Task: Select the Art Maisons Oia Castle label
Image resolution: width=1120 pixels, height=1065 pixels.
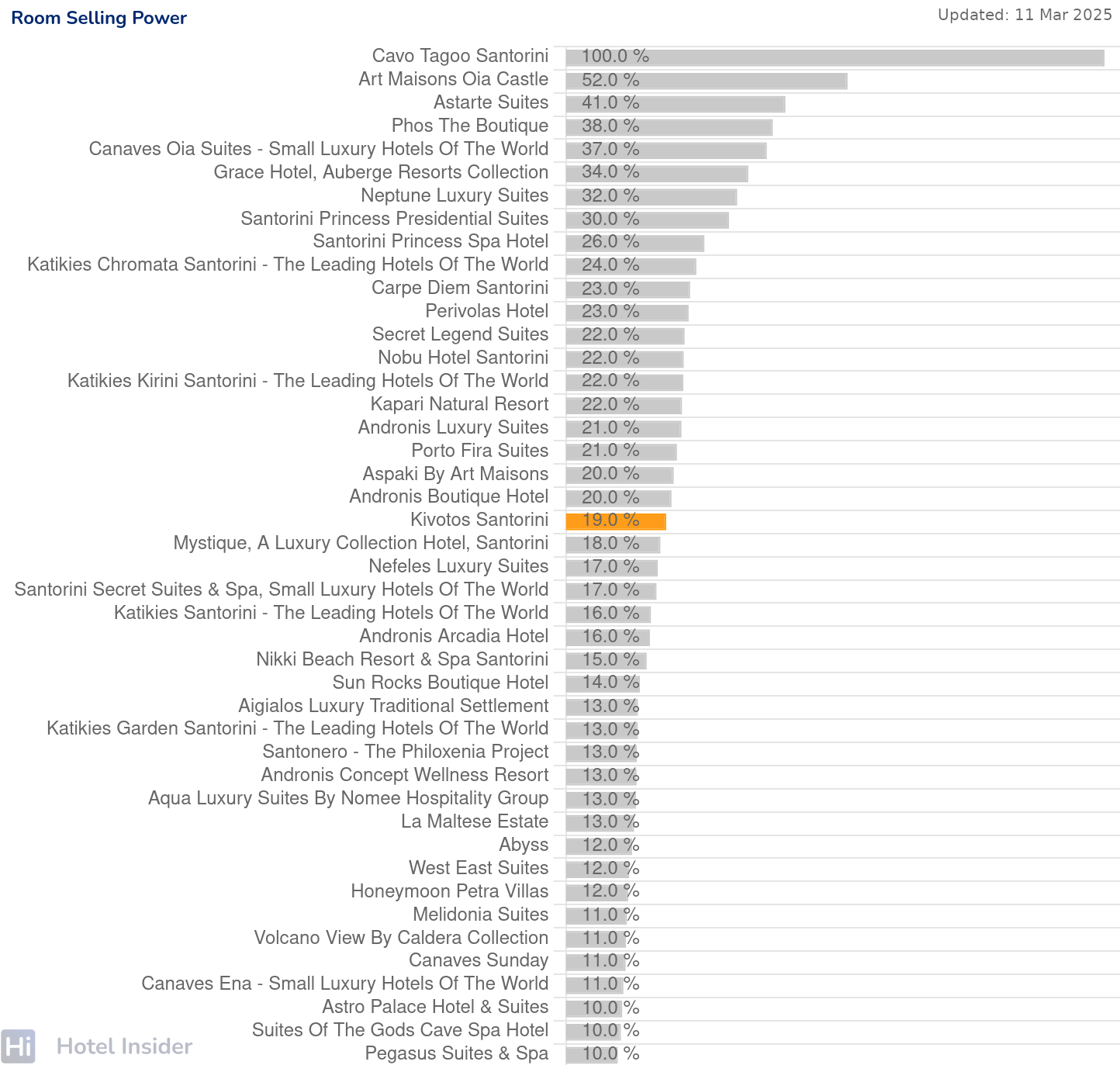Action: [453, 79]
